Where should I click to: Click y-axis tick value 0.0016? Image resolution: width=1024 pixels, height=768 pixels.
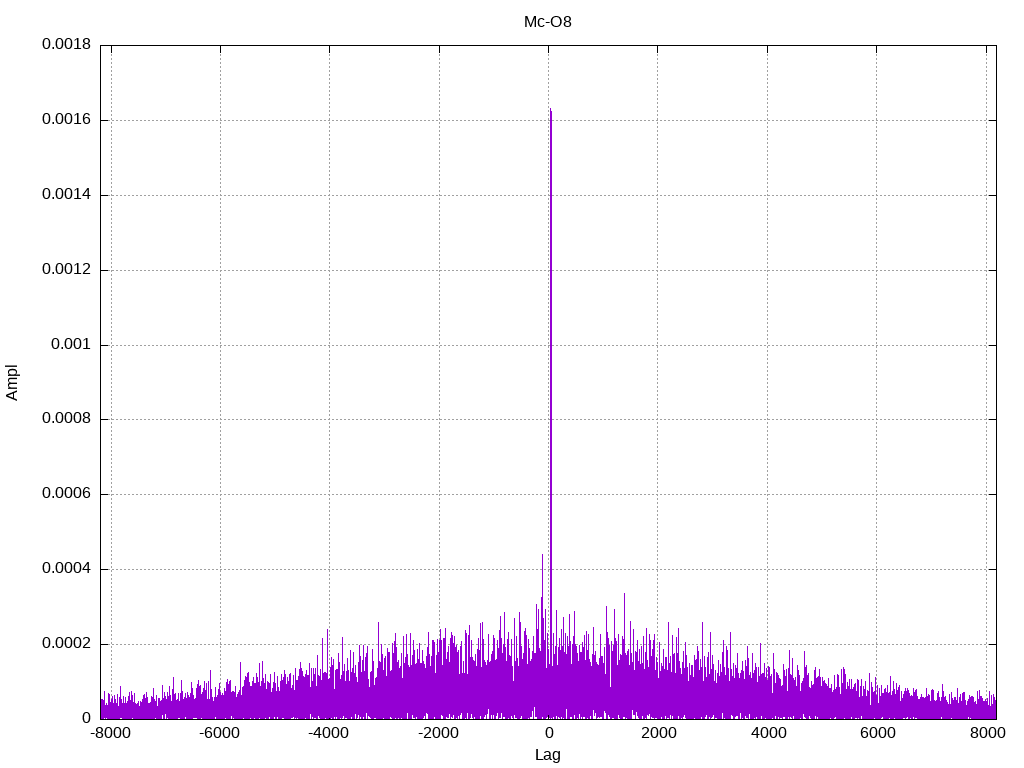(67, 120)
